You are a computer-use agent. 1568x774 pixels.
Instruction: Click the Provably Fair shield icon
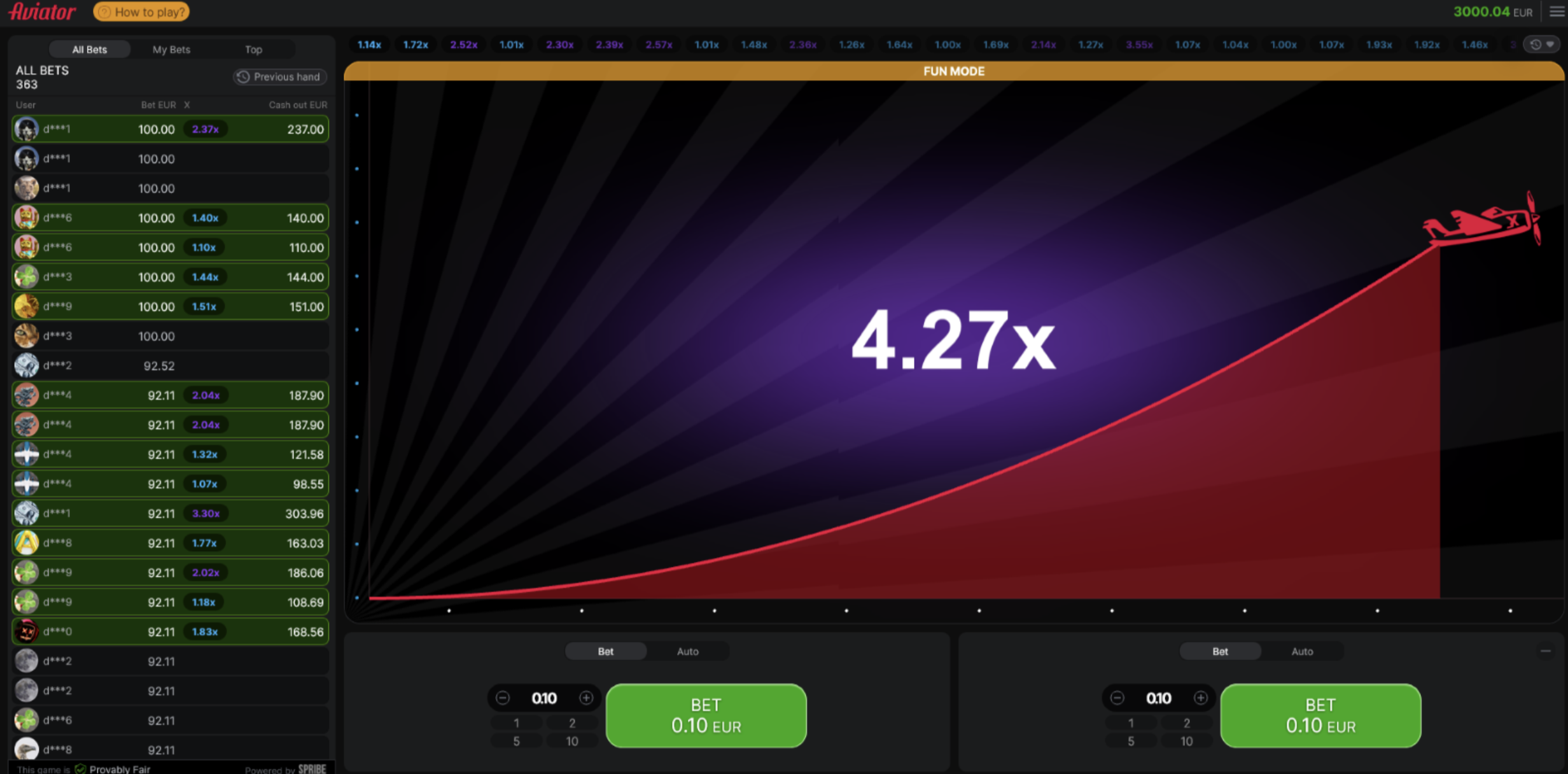point(81,769)
